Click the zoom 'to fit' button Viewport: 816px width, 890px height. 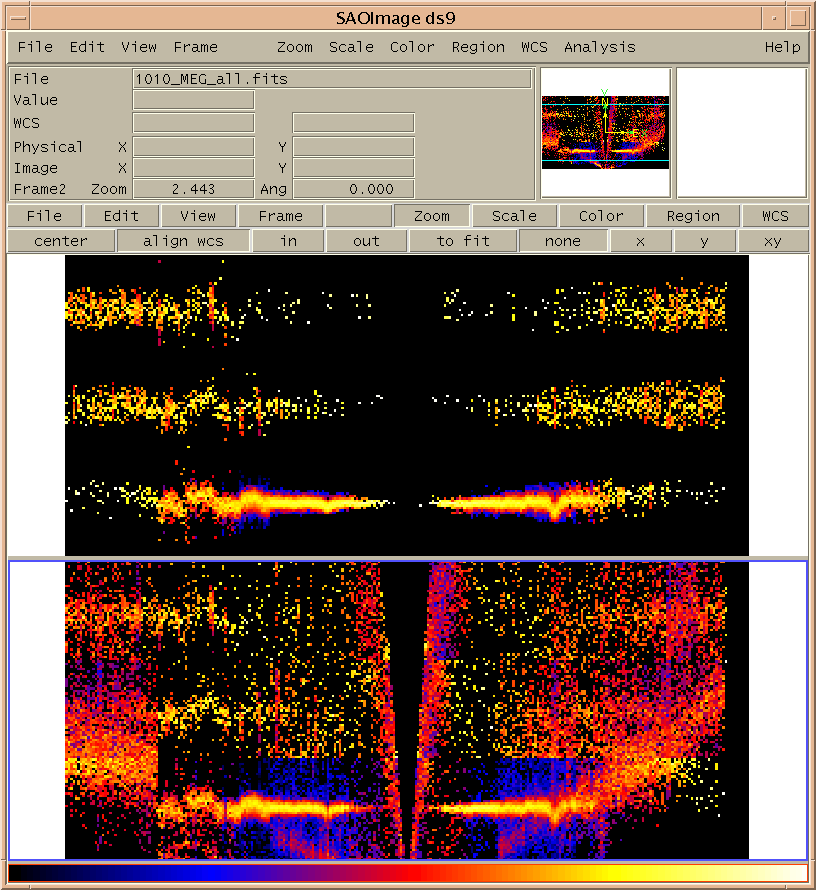tap(463, 241)
